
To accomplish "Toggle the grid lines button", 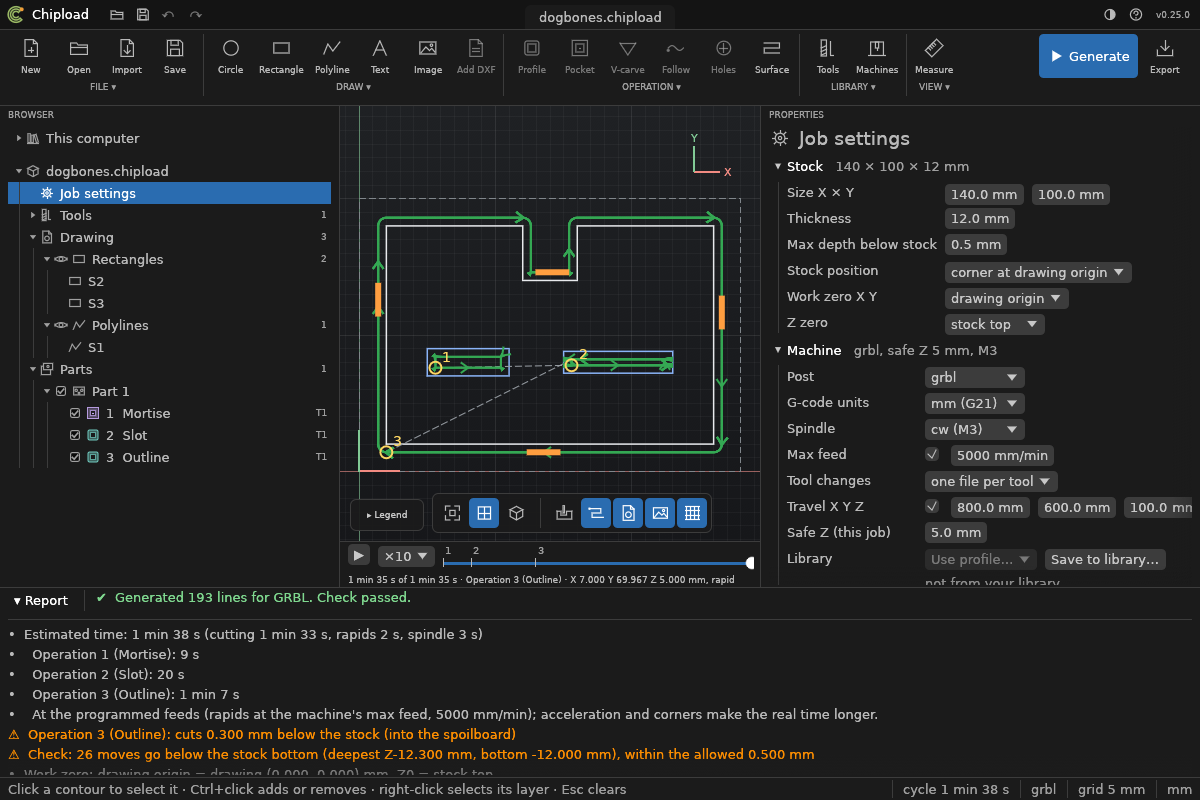I will coord(692,513).
